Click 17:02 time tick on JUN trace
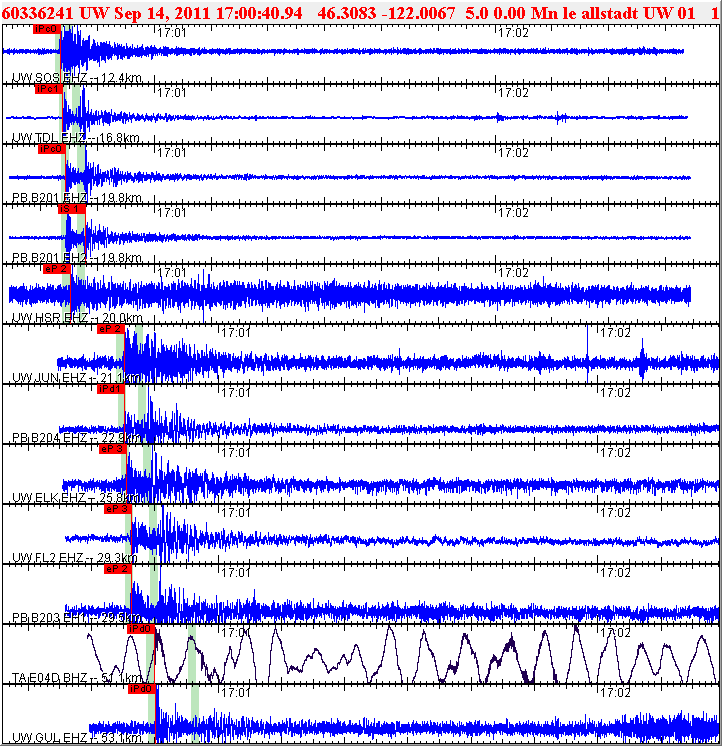 pos(615,332)
